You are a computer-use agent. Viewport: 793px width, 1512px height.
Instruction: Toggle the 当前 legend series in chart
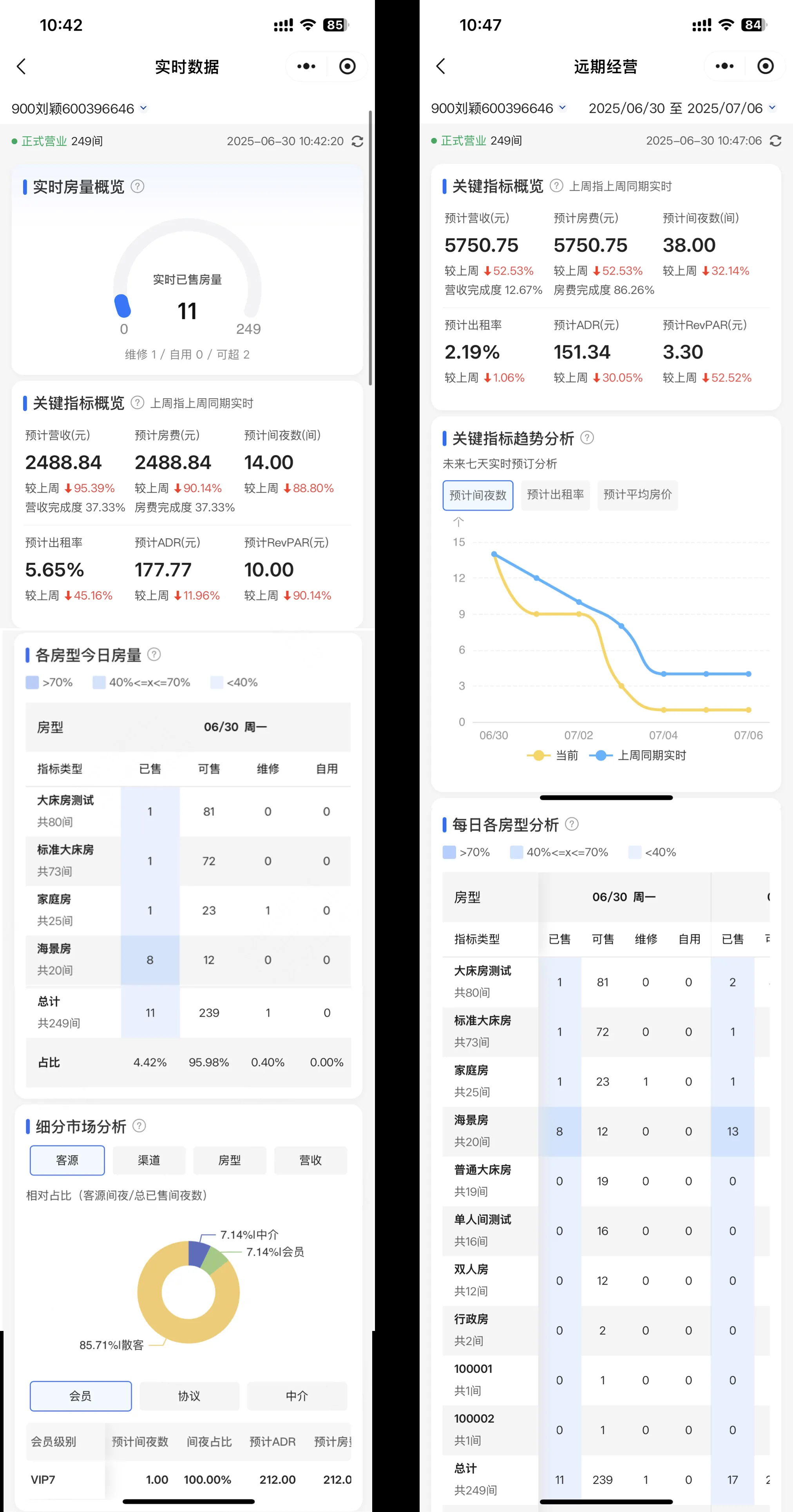(x=552, y=756)
